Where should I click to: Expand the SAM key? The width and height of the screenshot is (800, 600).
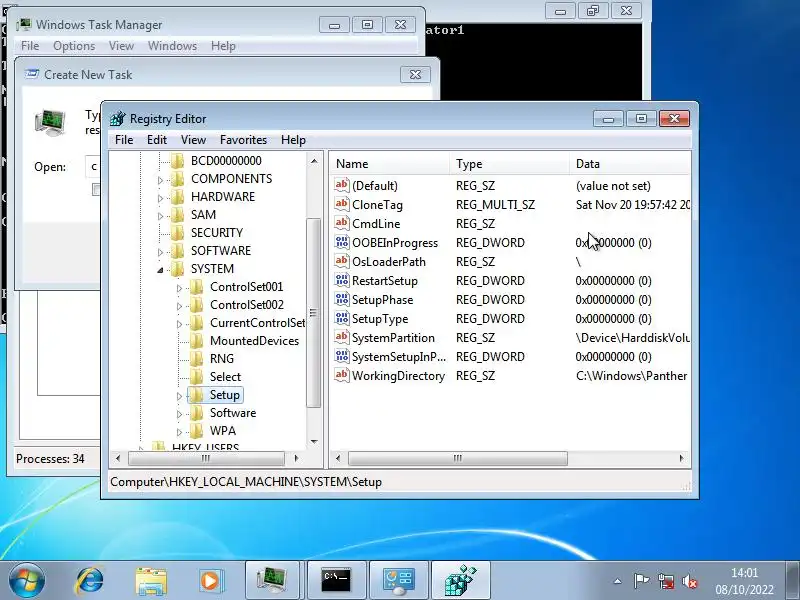point(160,216)
